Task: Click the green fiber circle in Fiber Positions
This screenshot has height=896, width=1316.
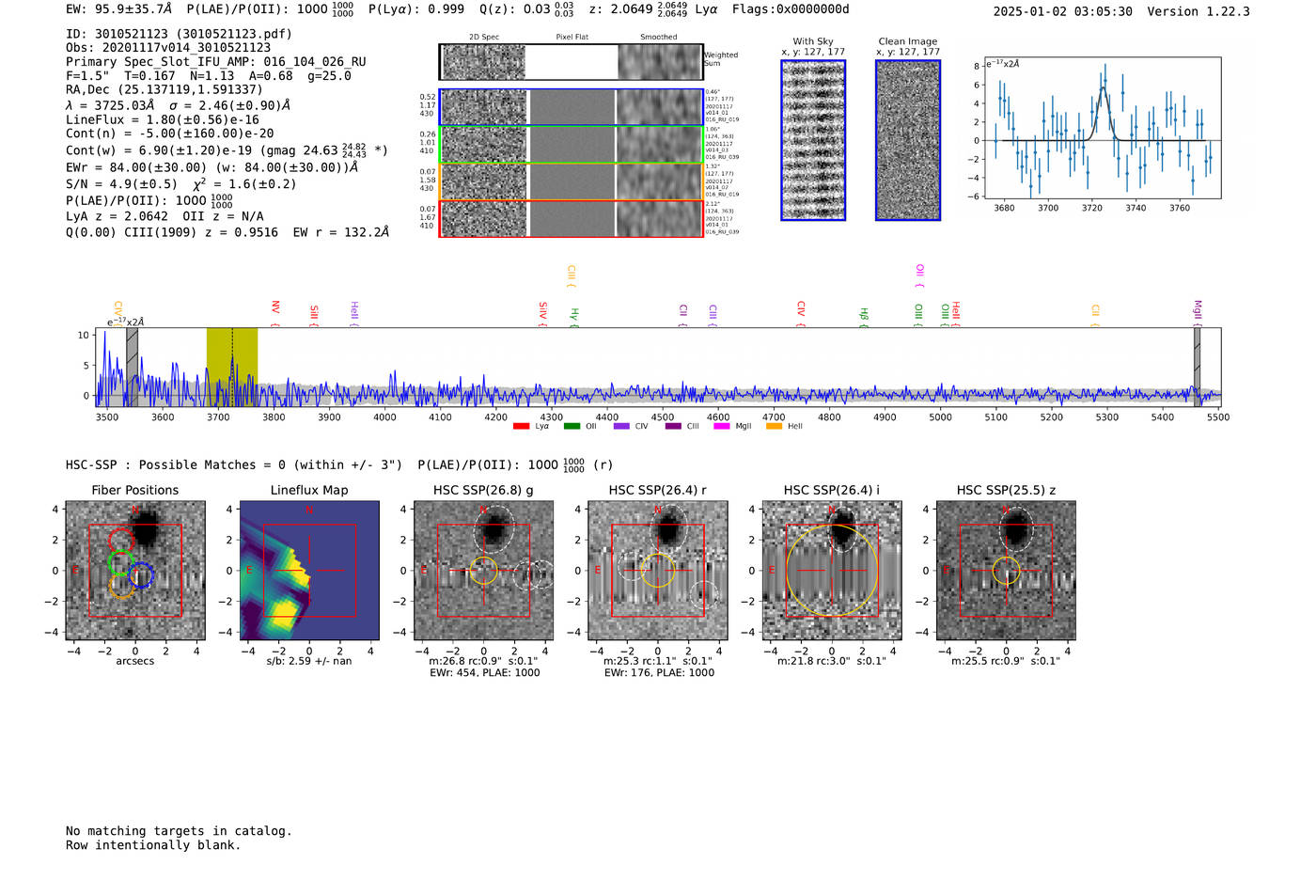Action: pos(121,563)
